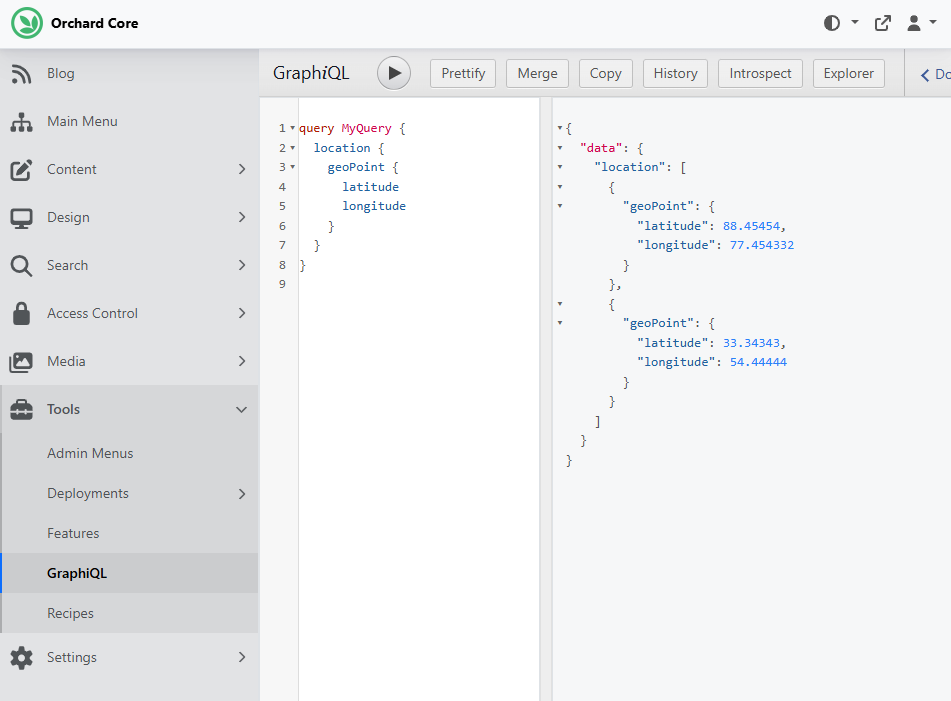Viewport: 951px width, 701px height.
Task: Open dropdown arrow beside user icon
Action: coord(933,22)
